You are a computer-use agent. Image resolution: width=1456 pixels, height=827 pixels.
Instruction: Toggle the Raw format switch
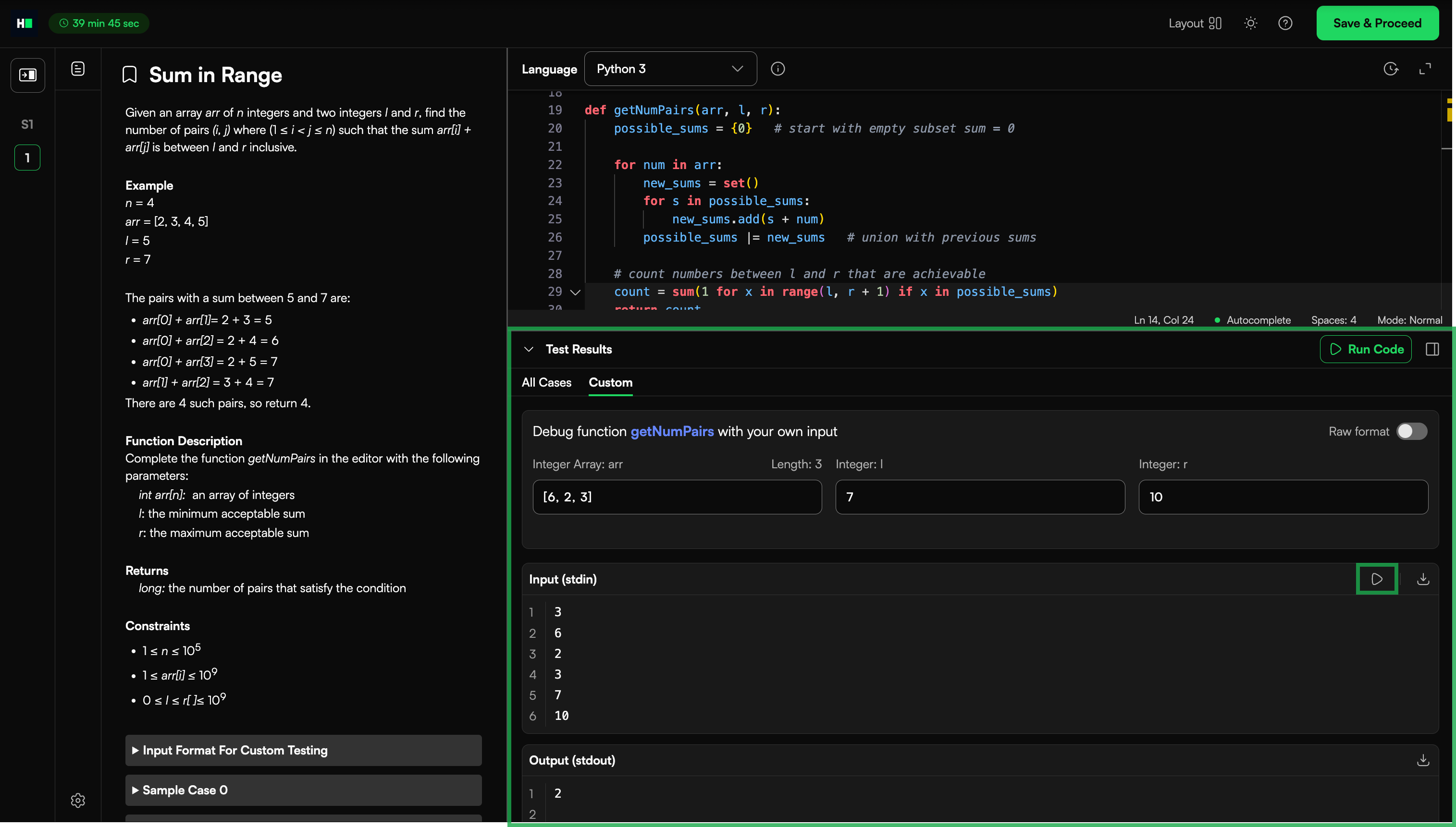[x=1412, y=431]
